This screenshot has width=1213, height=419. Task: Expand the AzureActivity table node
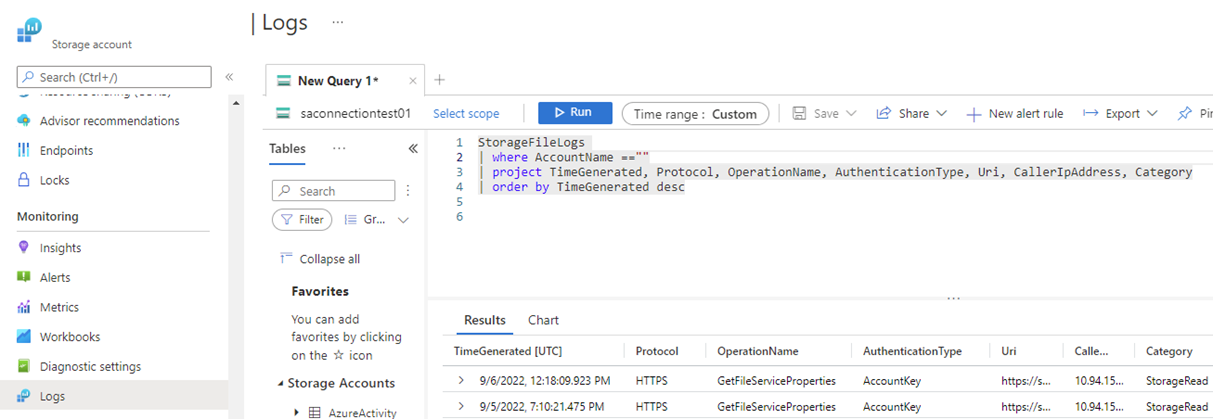pos(297,412)
